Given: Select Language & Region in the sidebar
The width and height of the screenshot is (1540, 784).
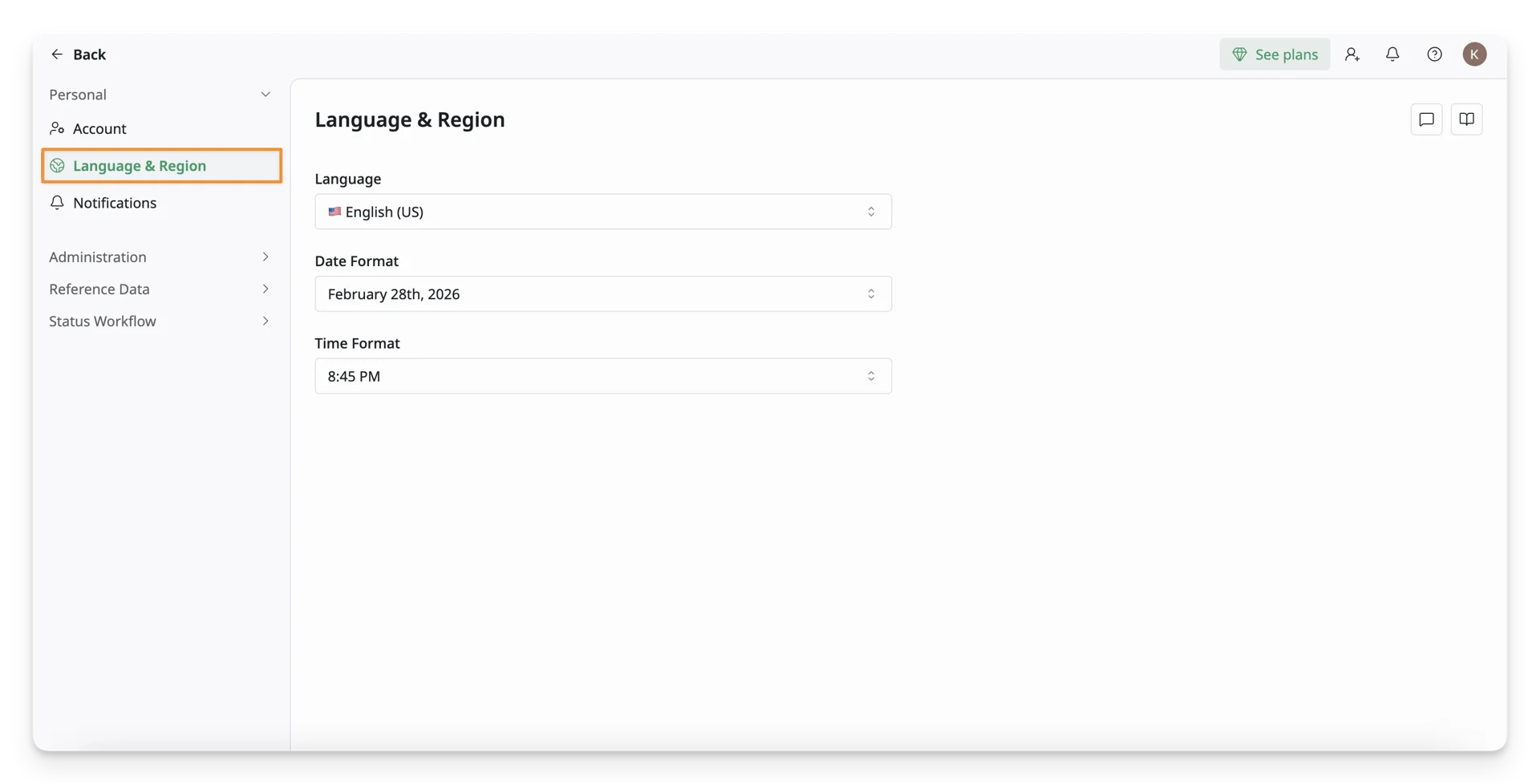Looking at the screenshot, I should point(162,166).
